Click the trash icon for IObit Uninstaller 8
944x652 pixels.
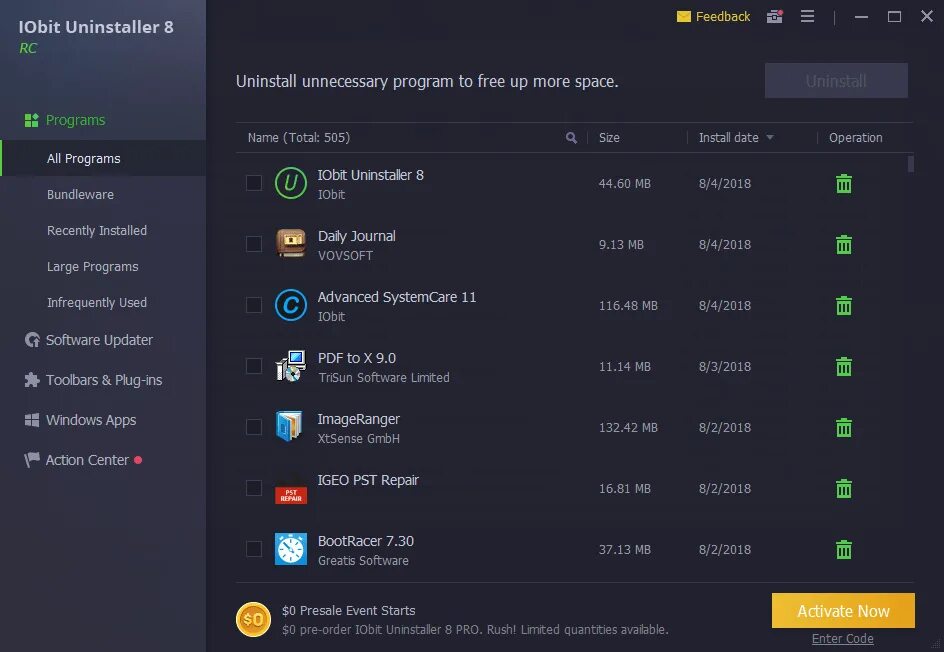coord(843,184)
